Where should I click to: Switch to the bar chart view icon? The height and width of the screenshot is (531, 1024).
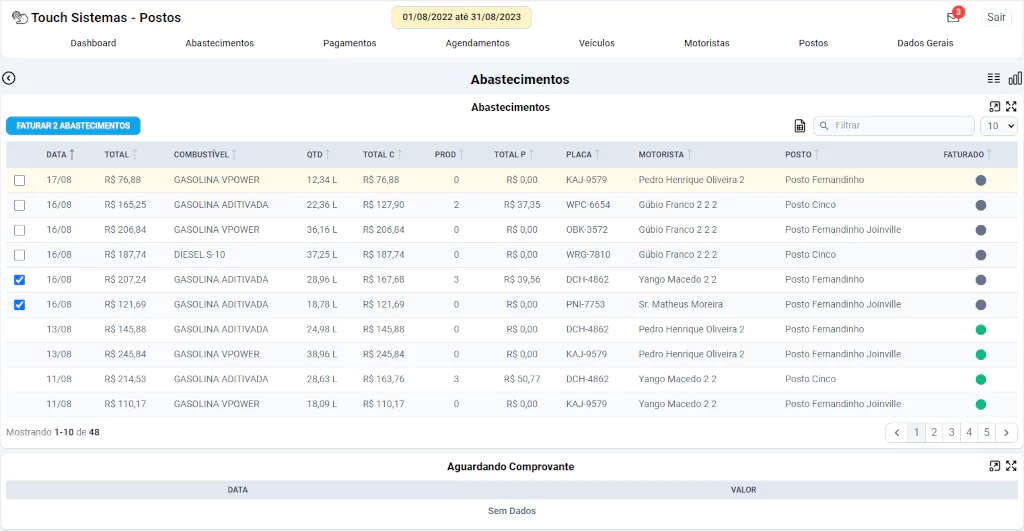click(1015, 78)
